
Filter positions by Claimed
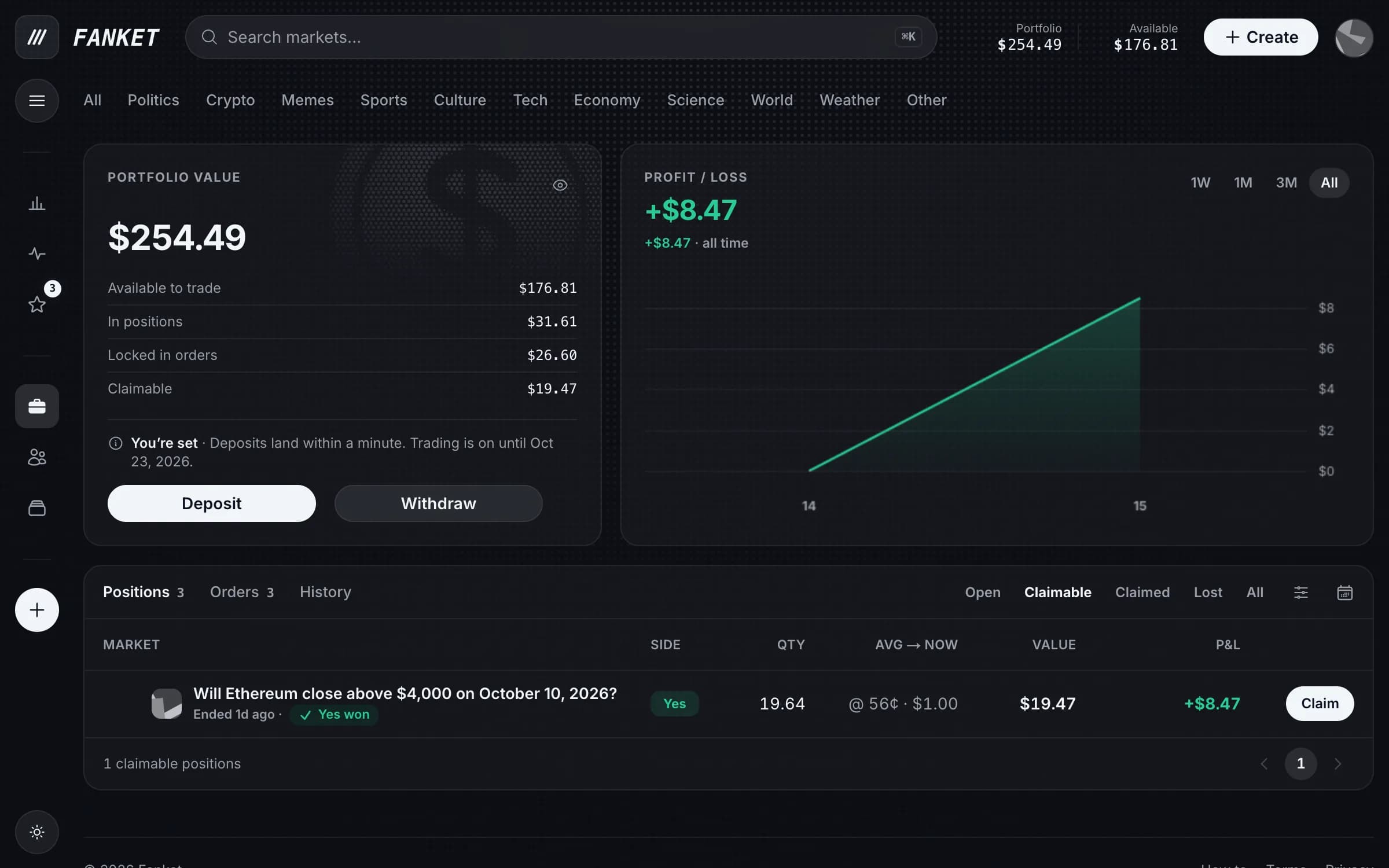pos(1142,593)
